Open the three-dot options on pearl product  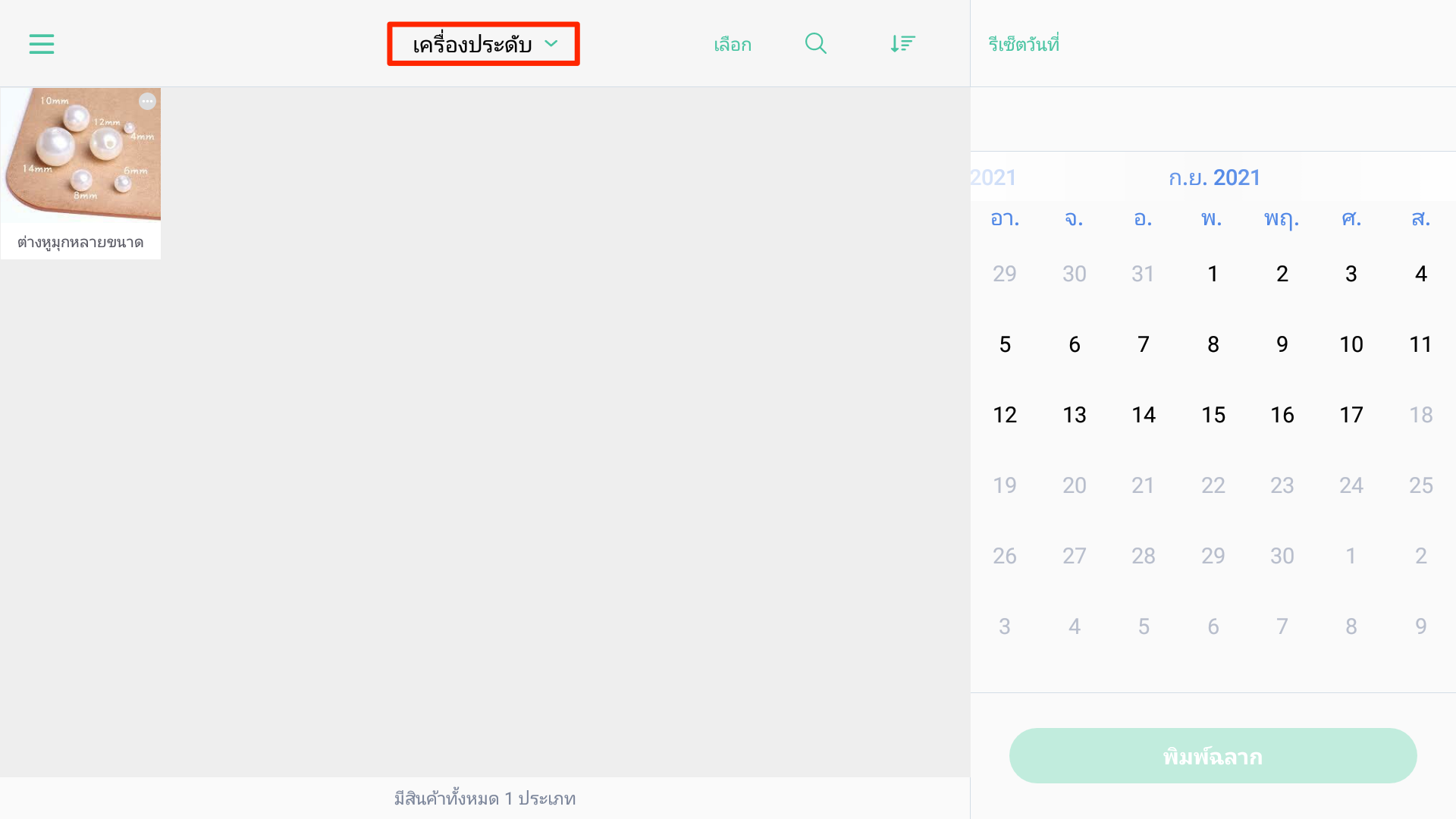[147, 101]
